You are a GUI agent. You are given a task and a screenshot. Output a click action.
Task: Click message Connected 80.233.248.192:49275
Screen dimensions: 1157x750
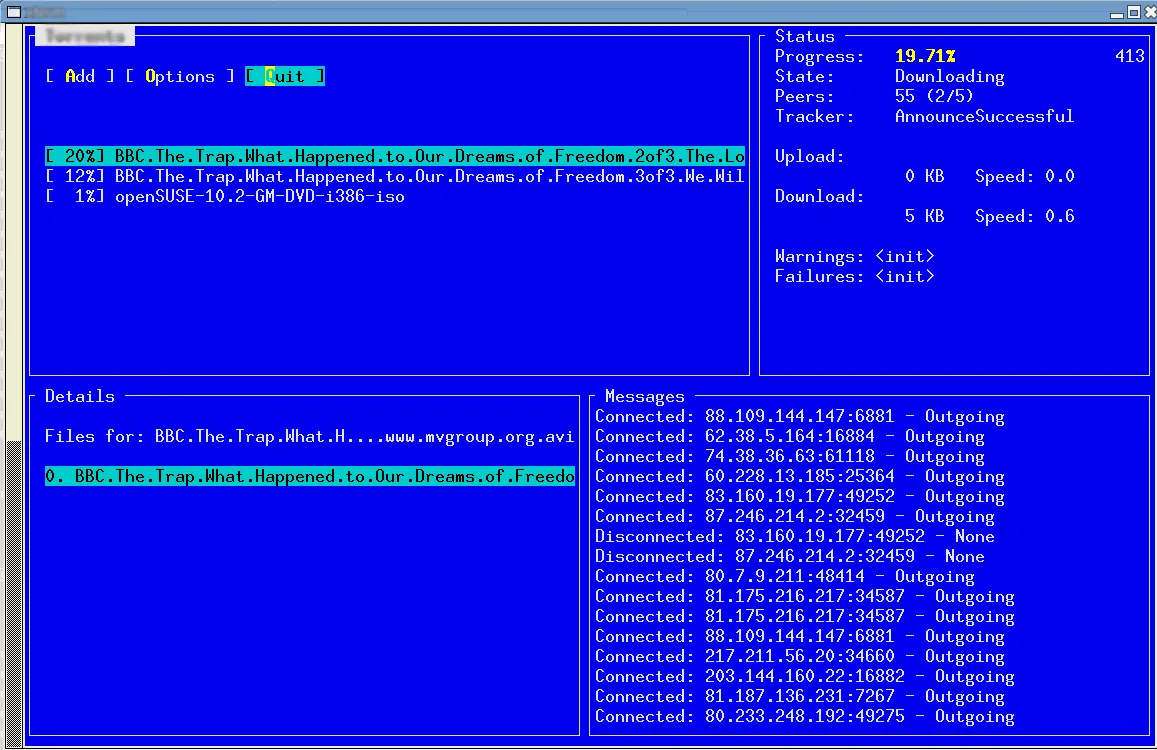tap(805, 716)
